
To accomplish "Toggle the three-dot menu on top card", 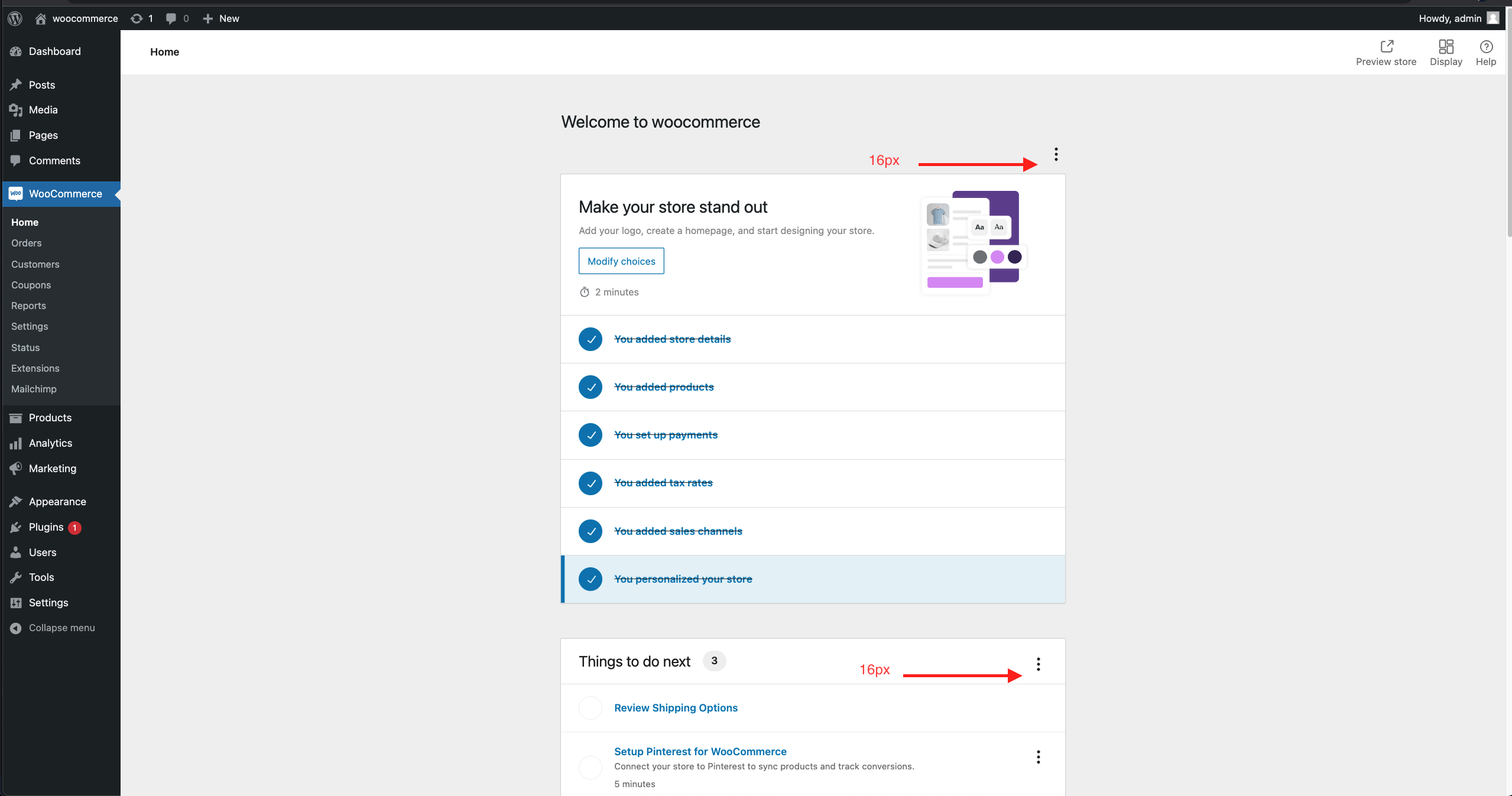I will point(1056,154).
